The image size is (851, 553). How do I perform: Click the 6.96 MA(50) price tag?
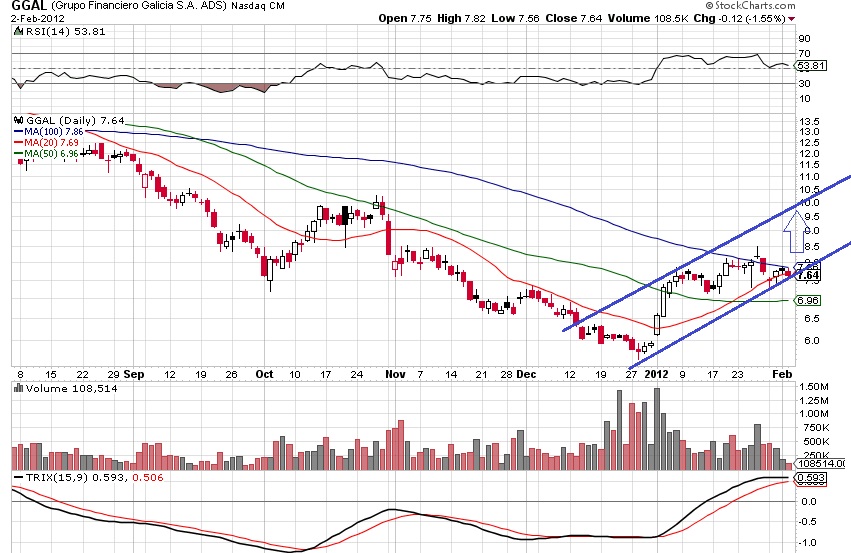click(x=809, y=300)
